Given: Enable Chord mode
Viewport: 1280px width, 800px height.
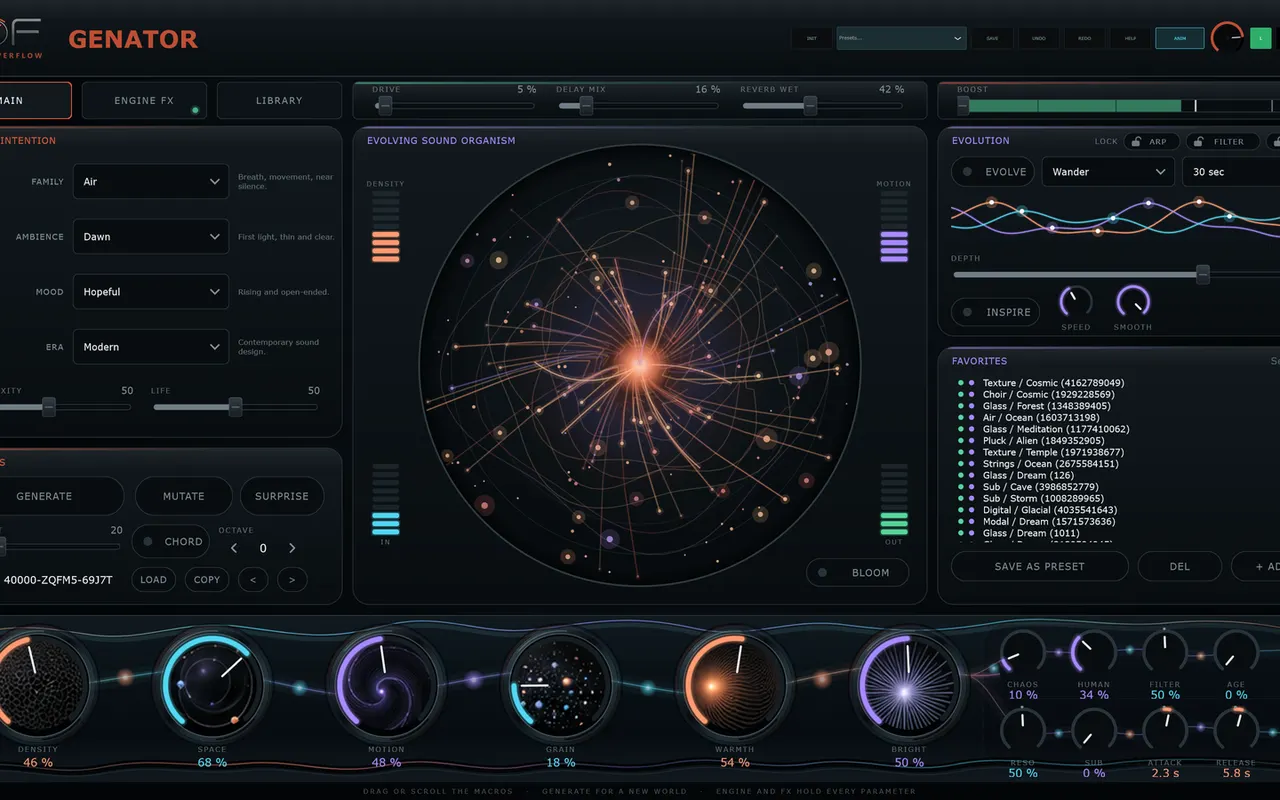Looking at the screenshot, I should coord(172,542).
